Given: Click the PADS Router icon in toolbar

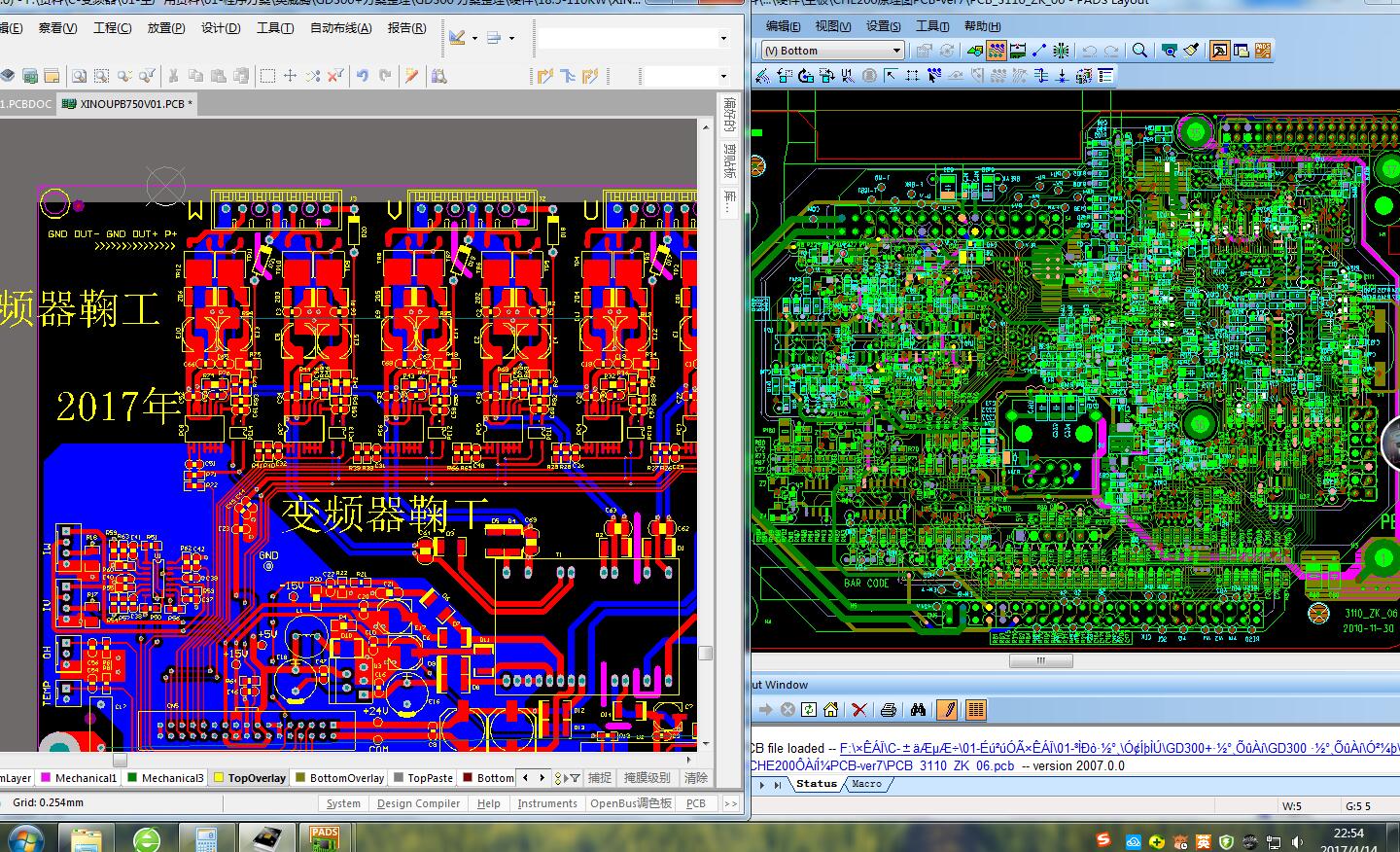Looking at the screenshot, I should tap(1263, 51).
